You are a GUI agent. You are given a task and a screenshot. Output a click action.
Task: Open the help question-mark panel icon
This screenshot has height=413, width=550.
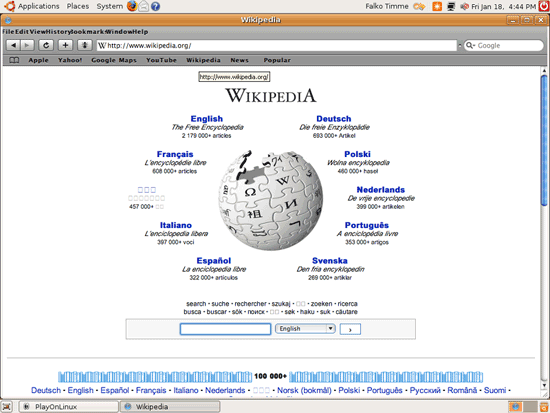(155, 6)
